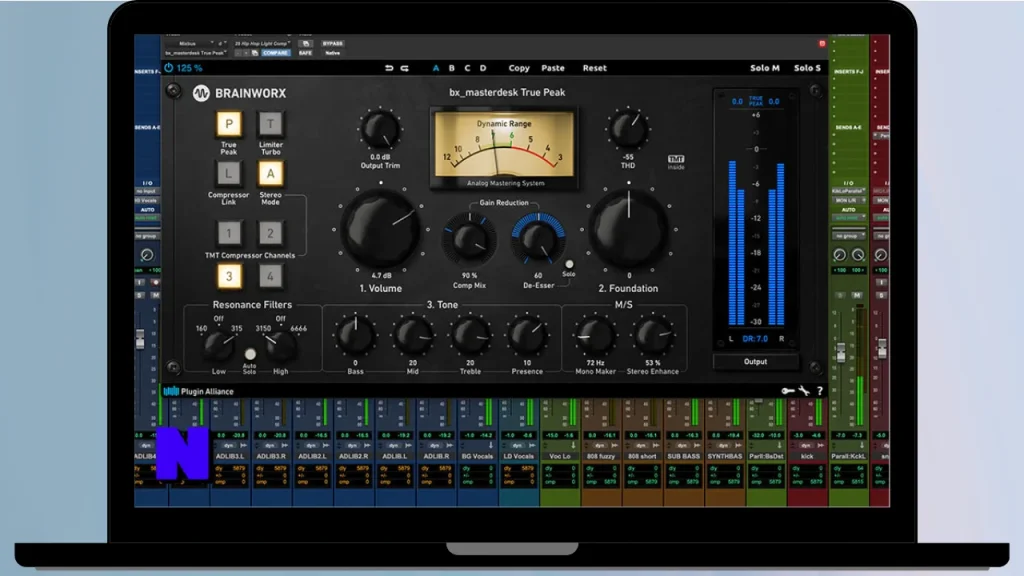The width and height of the screenshot is (1024, 576).
Task: Click the SAFE button
Action: (x=305, y=53)
